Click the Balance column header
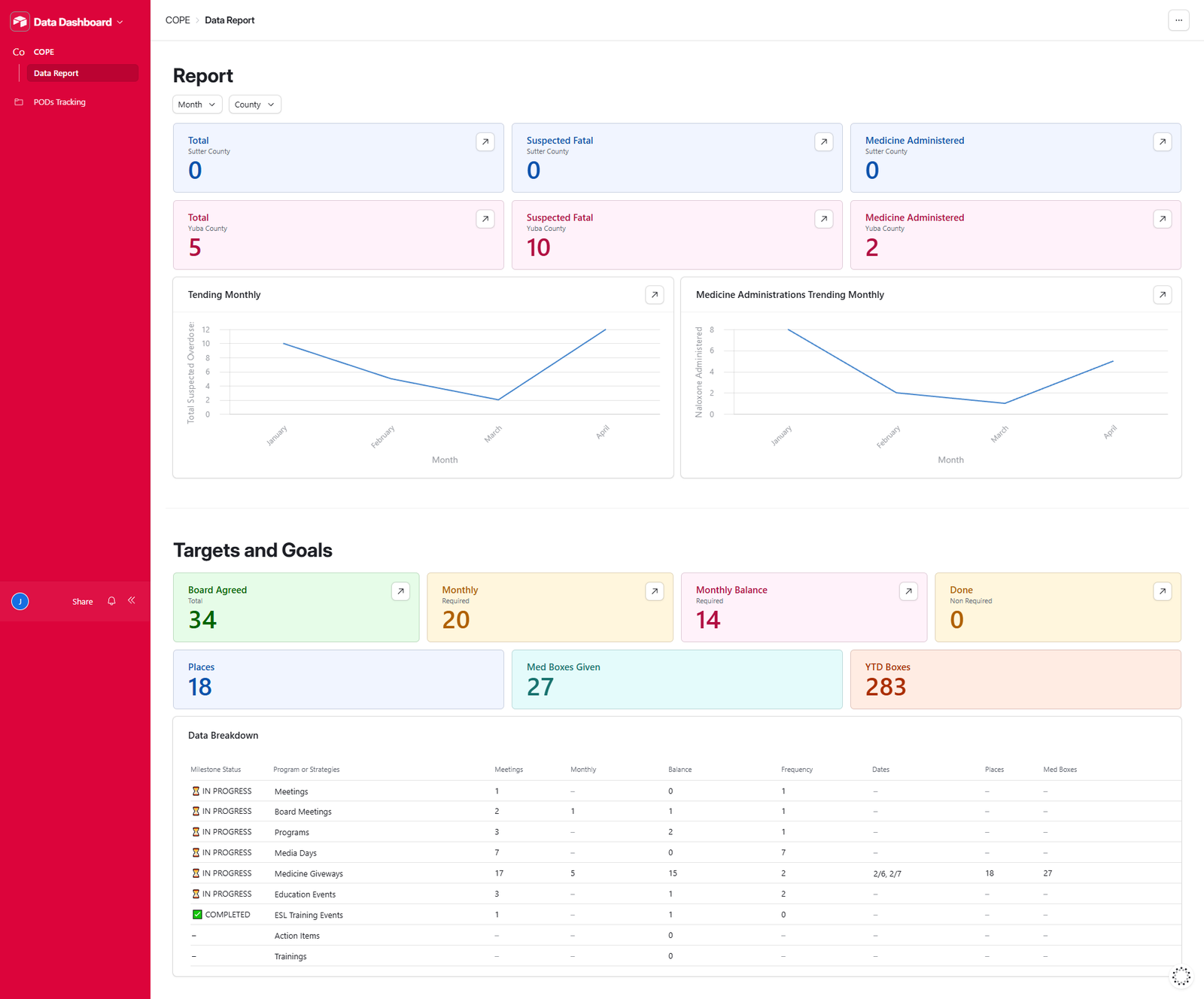 680,770
